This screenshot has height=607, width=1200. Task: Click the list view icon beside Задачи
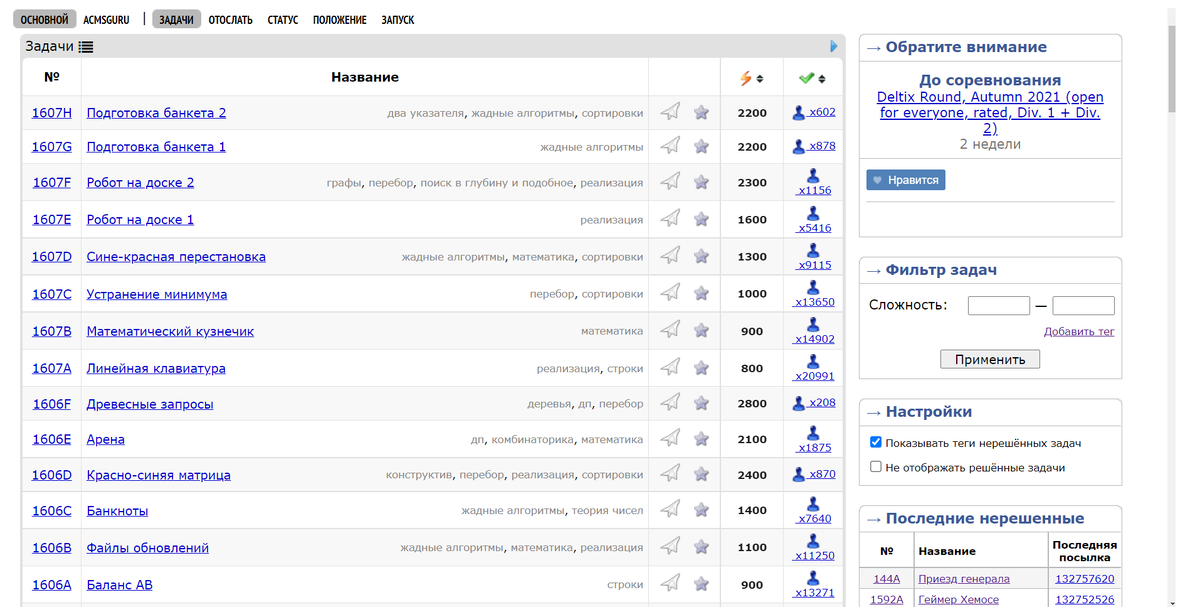(86, 47)
